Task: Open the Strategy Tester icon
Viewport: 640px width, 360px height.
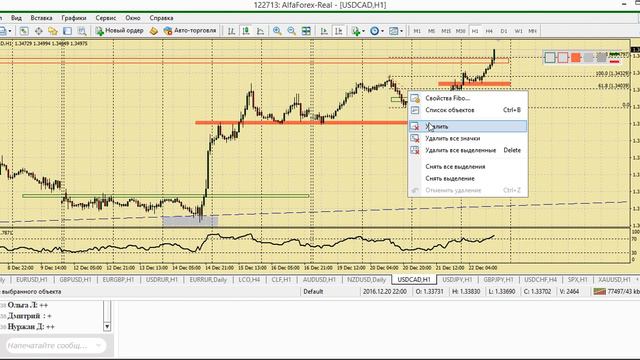Action: [x=82, y=31]
